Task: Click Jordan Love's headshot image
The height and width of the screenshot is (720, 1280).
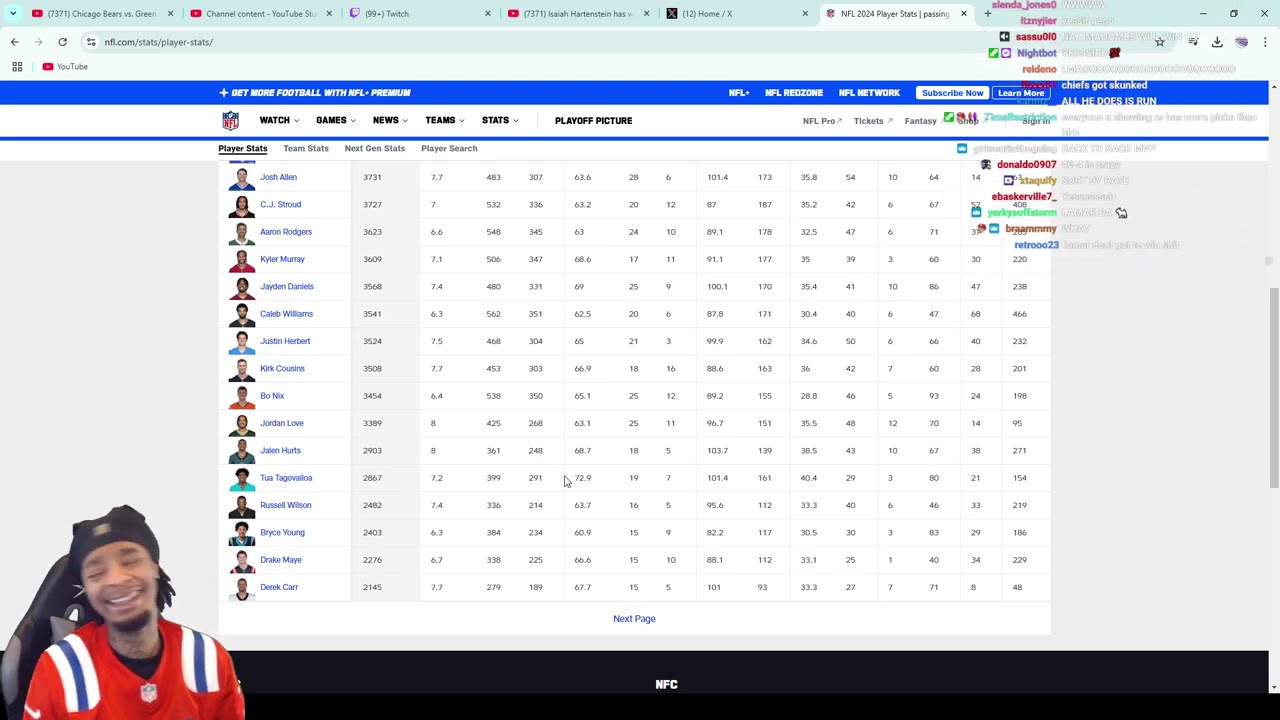Action: 242,423
